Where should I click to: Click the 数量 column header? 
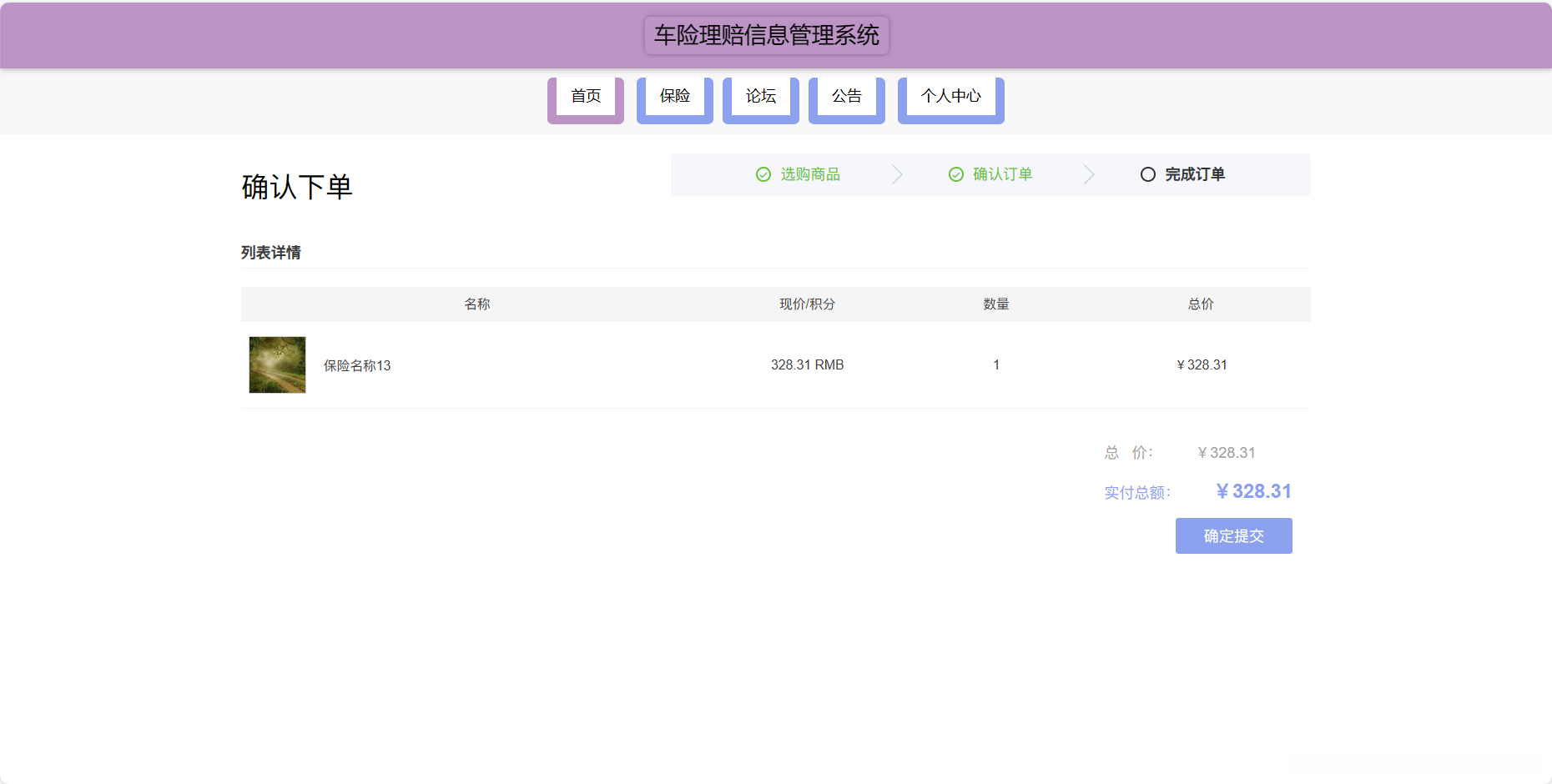996,304
